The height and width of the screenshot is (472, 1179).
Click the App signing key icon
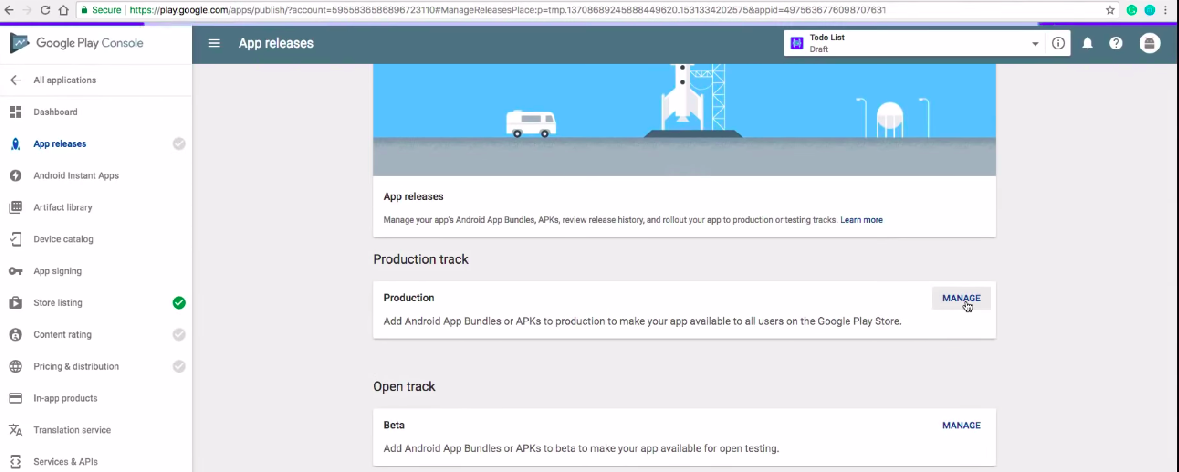click(15, 271)
